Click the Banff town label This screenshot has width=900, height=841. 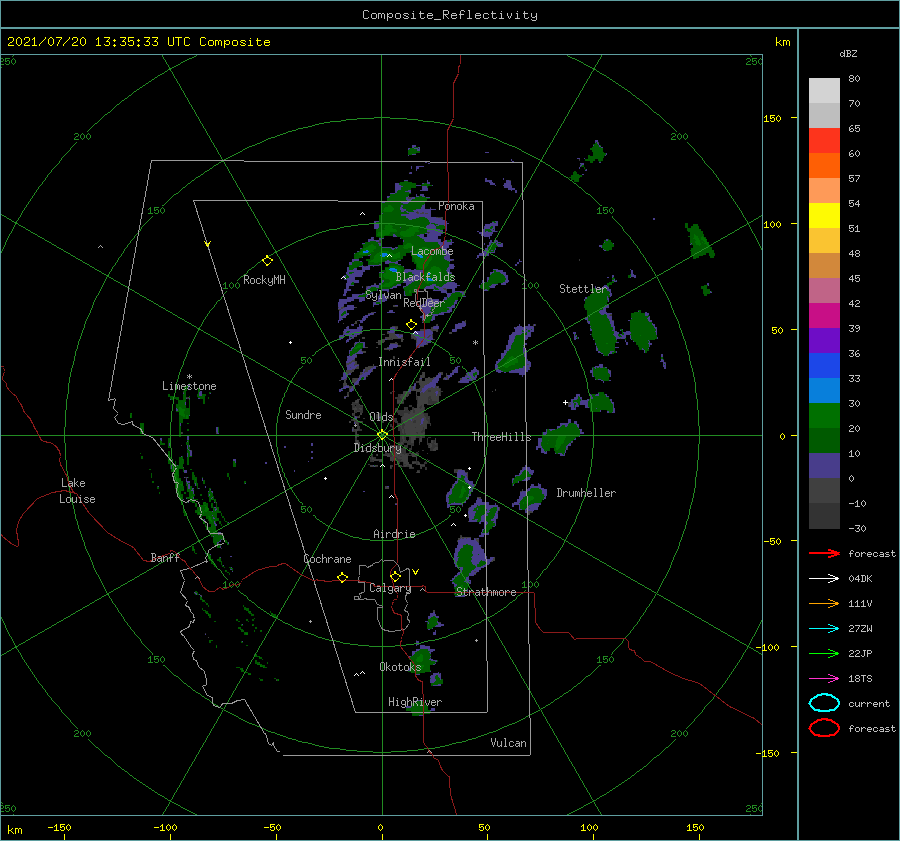tap(165, 557)
